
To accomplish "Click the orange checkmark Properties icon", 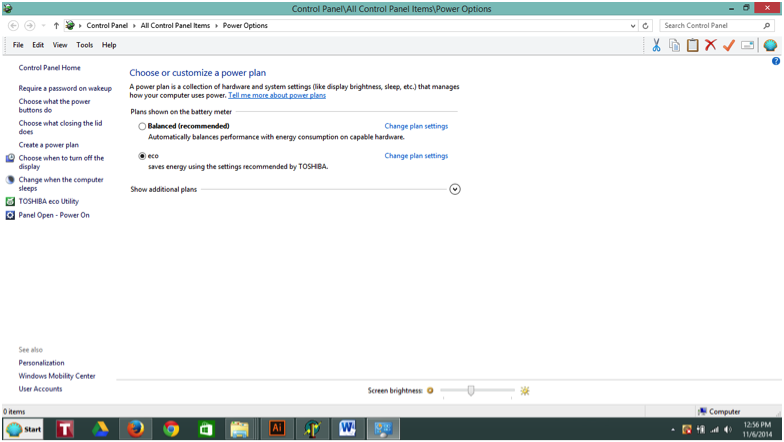I will pos(729,45).
